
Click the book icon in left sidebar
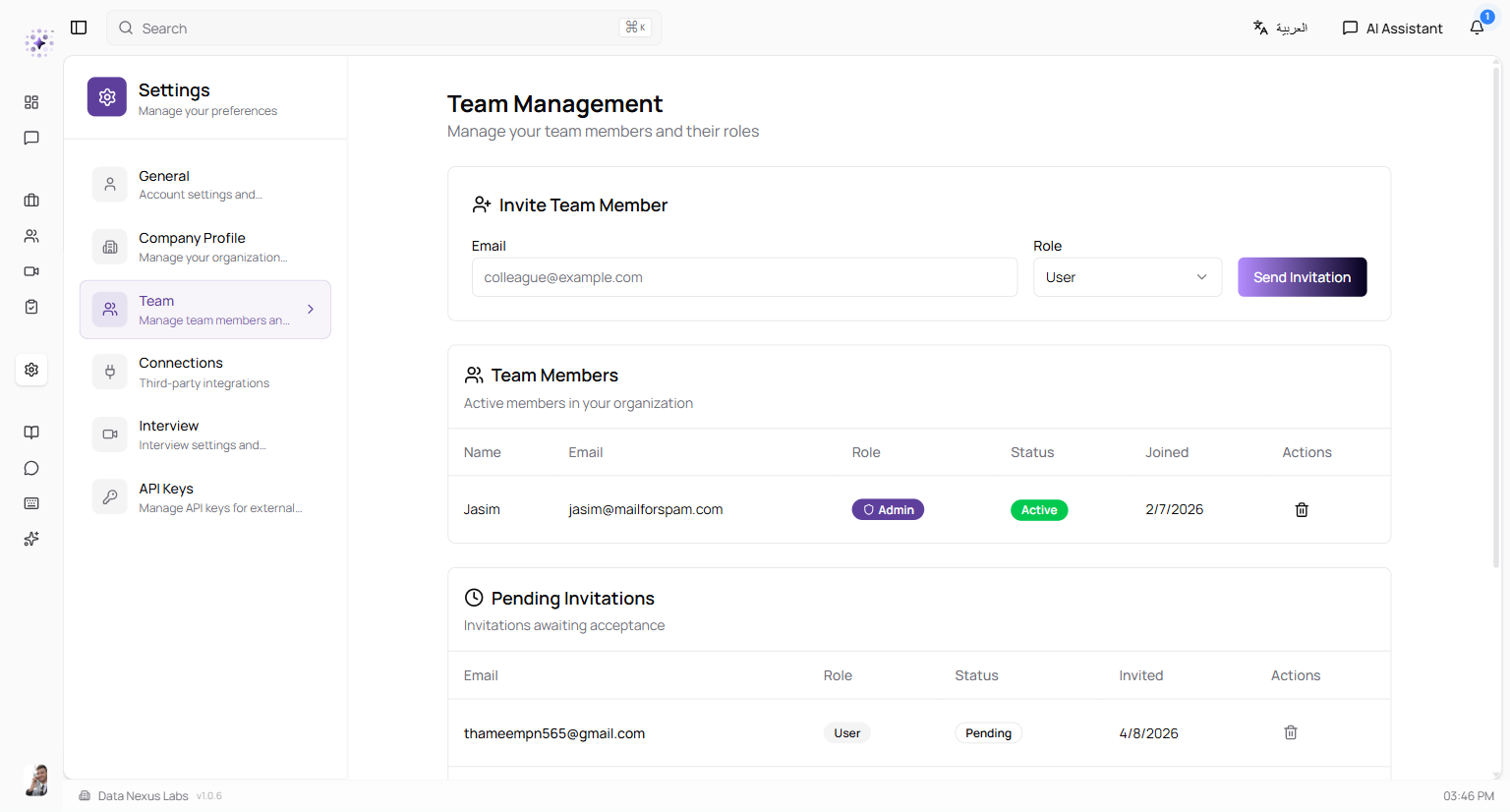tap(31, 433)
